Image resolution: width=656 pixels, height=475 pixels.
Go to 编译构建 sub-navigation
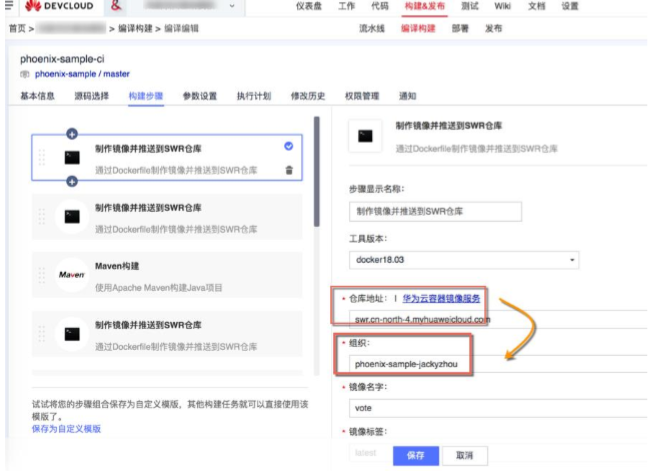[x=418, y=28]
